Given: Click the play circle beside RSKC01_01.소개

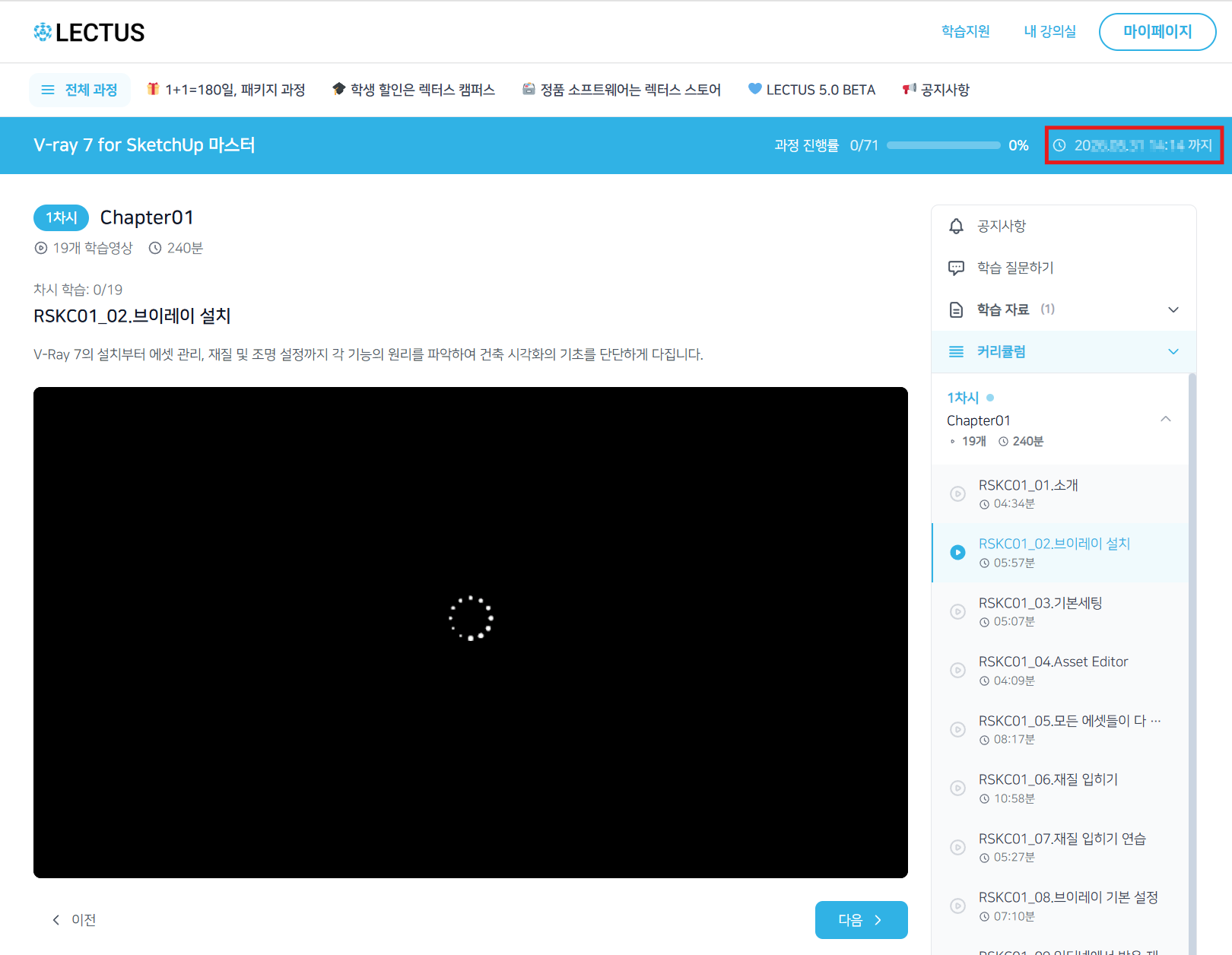Looking at the screenshot, I should 958,493.
